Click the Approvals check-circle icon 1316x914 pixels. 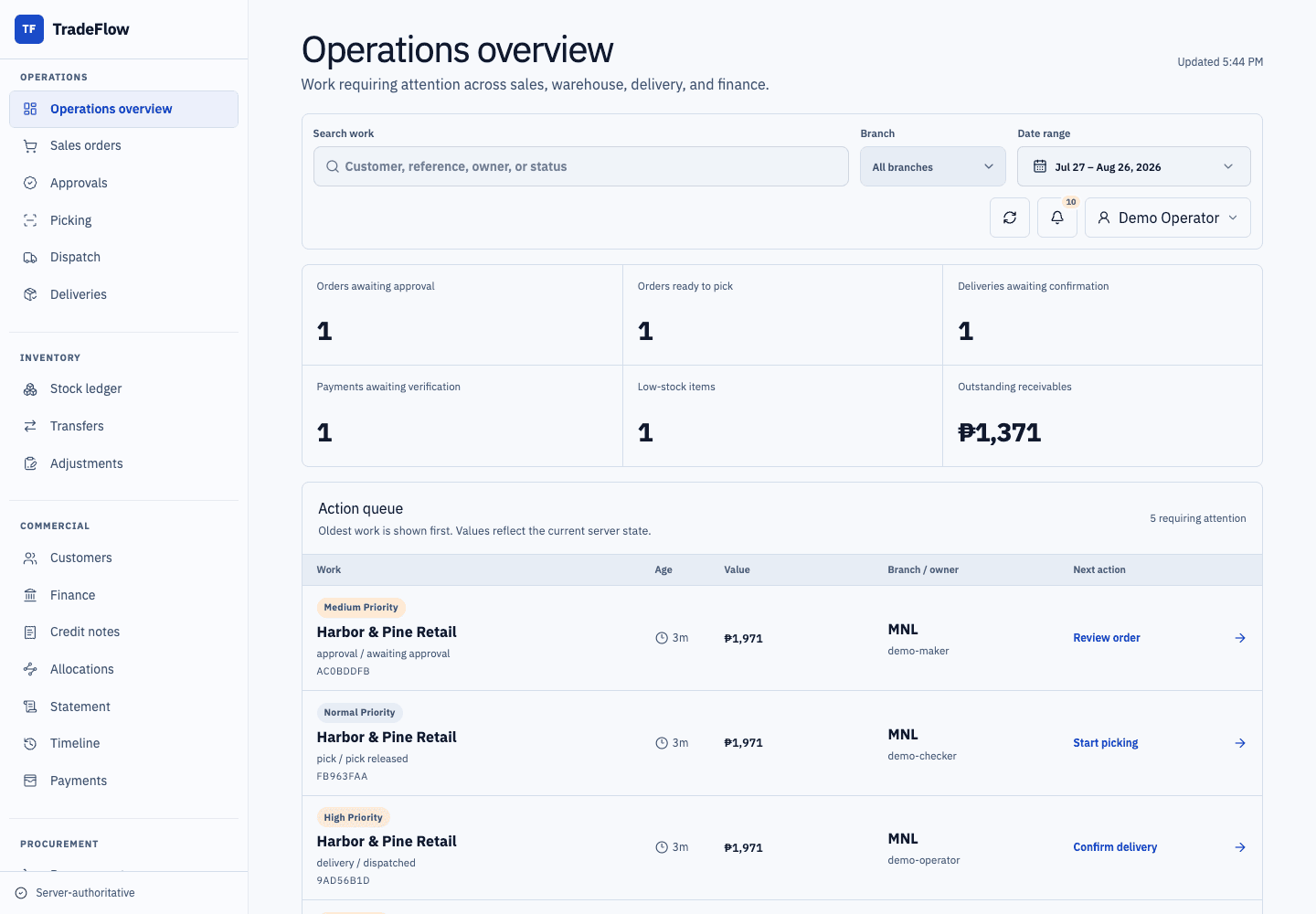30,183
